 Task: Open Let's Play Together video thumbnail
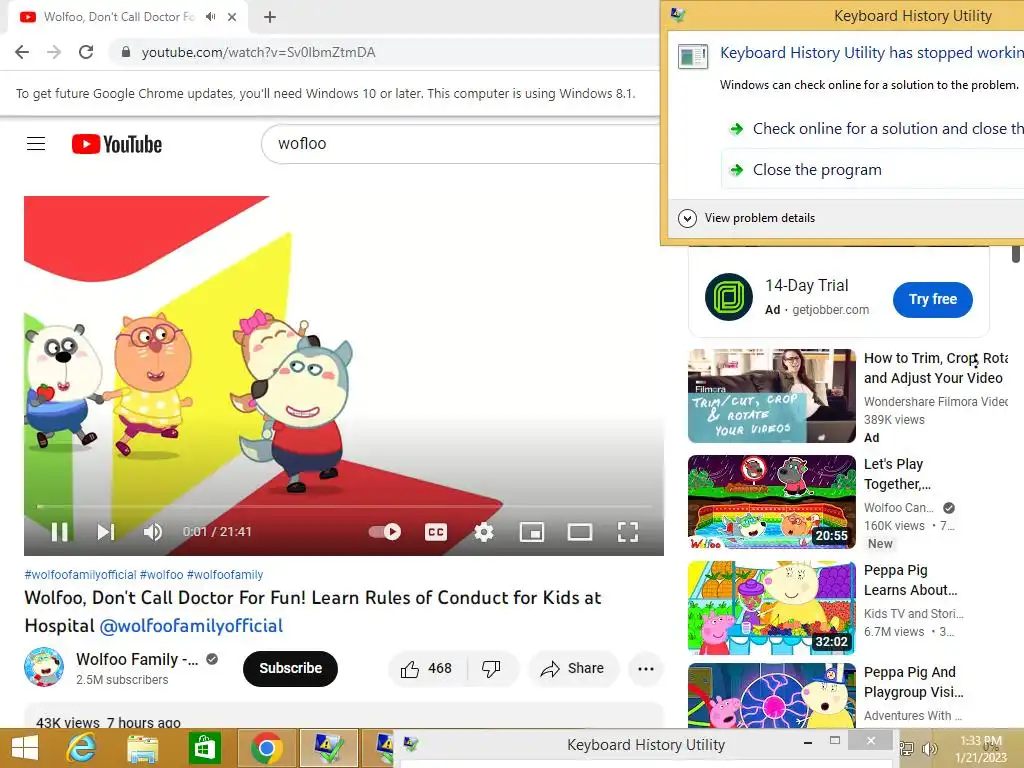click(772, 502)
